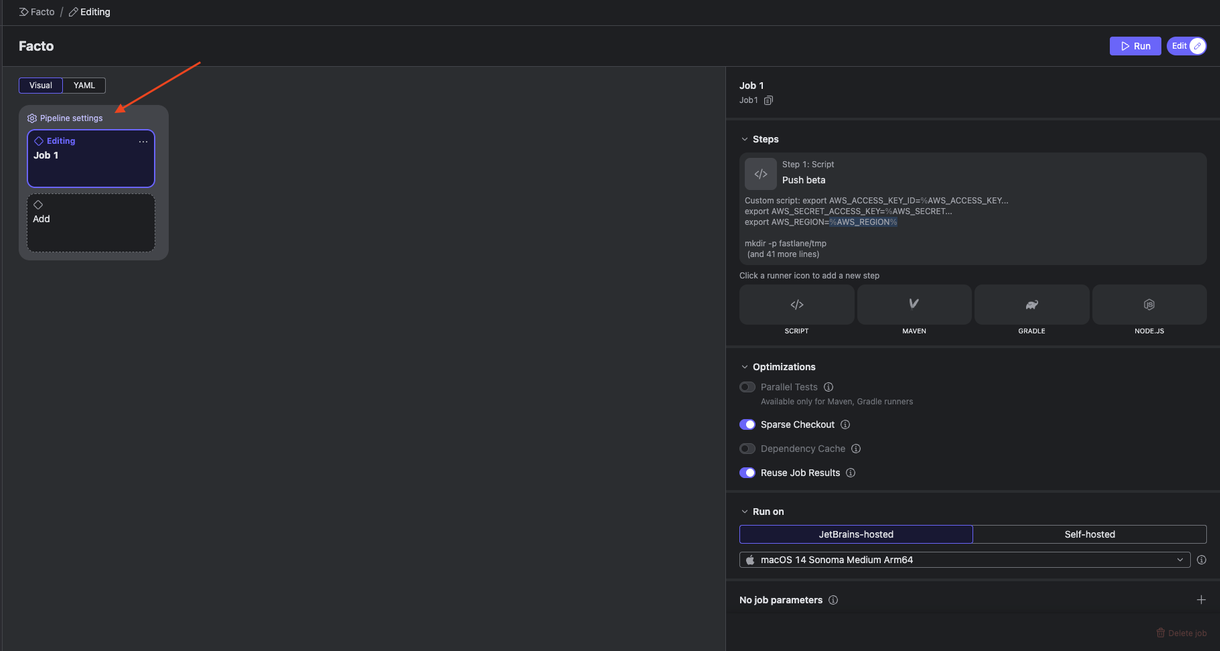Image resolution: width=1220 pixels, height=651 pixels.
Task: Open the macOS 14 Sonoma agent dropdown
Action: click(965, 560)
